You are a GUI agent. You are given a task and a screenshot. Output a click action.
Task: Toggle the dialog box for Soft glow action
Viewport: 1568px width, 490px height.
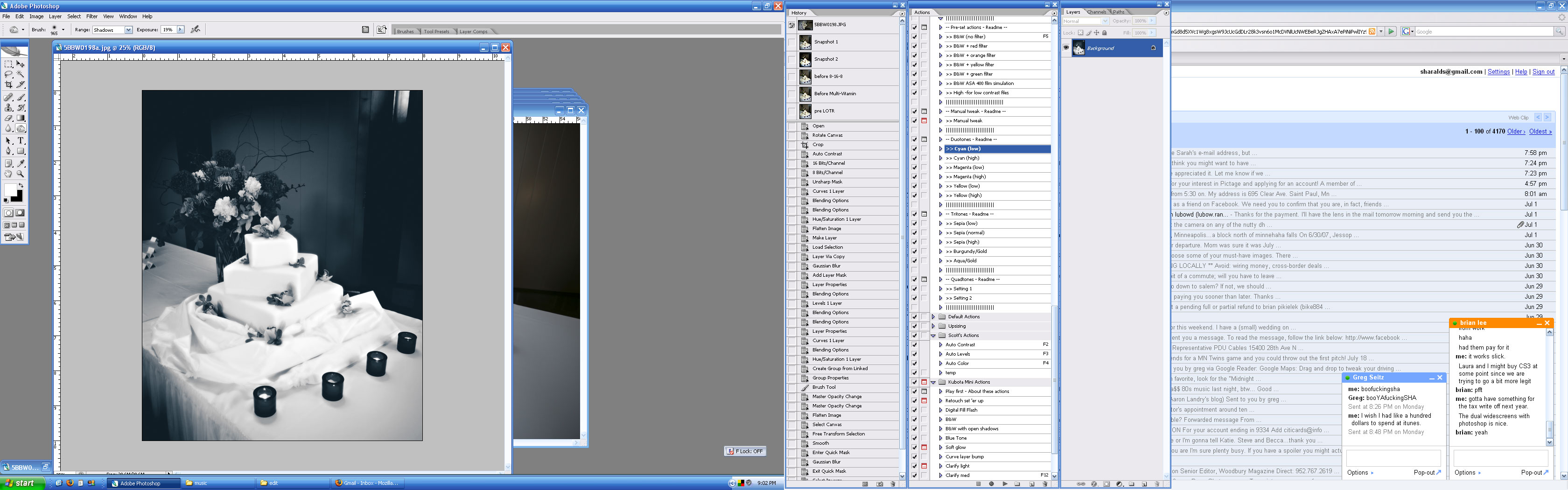point(924,448)
